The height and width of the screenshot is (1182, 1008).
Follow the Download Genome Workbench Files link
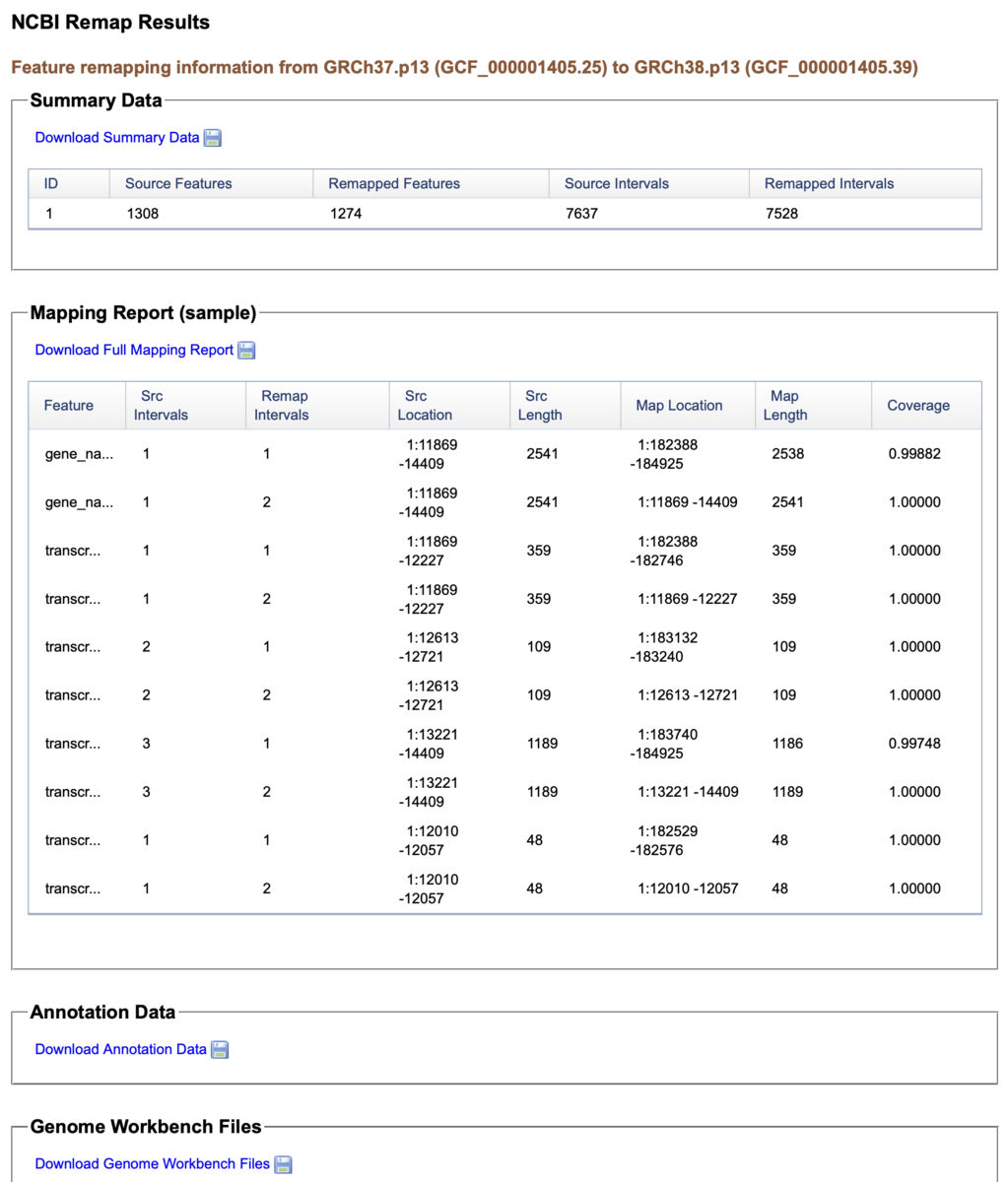coord(153,1164)
